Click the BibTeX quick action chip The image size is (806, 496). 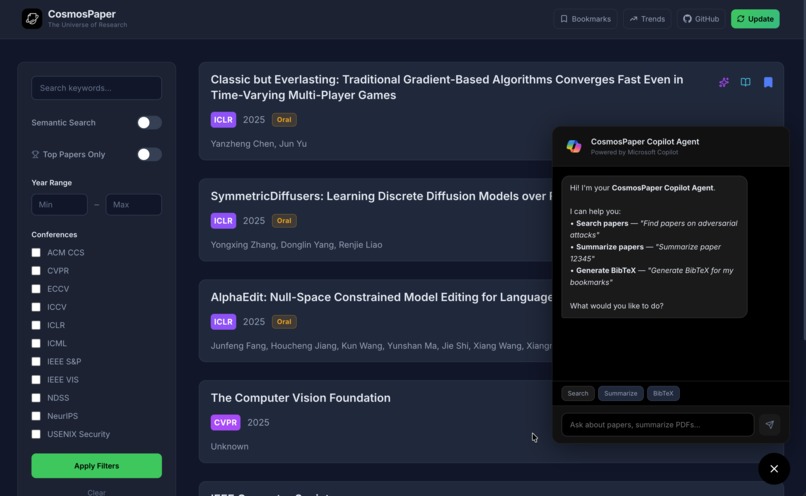click(663, 393)
